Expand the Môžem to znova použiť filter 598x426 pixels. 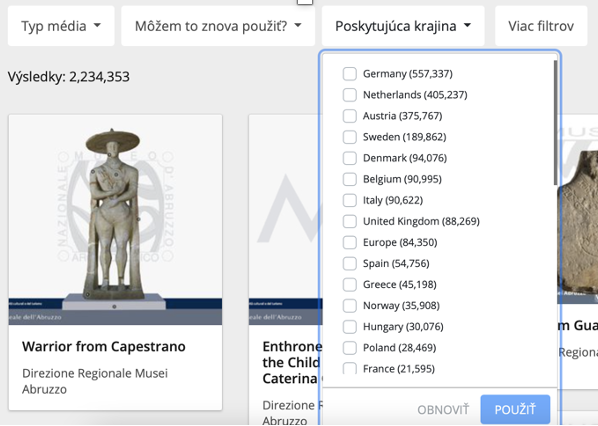click(218, 26)
